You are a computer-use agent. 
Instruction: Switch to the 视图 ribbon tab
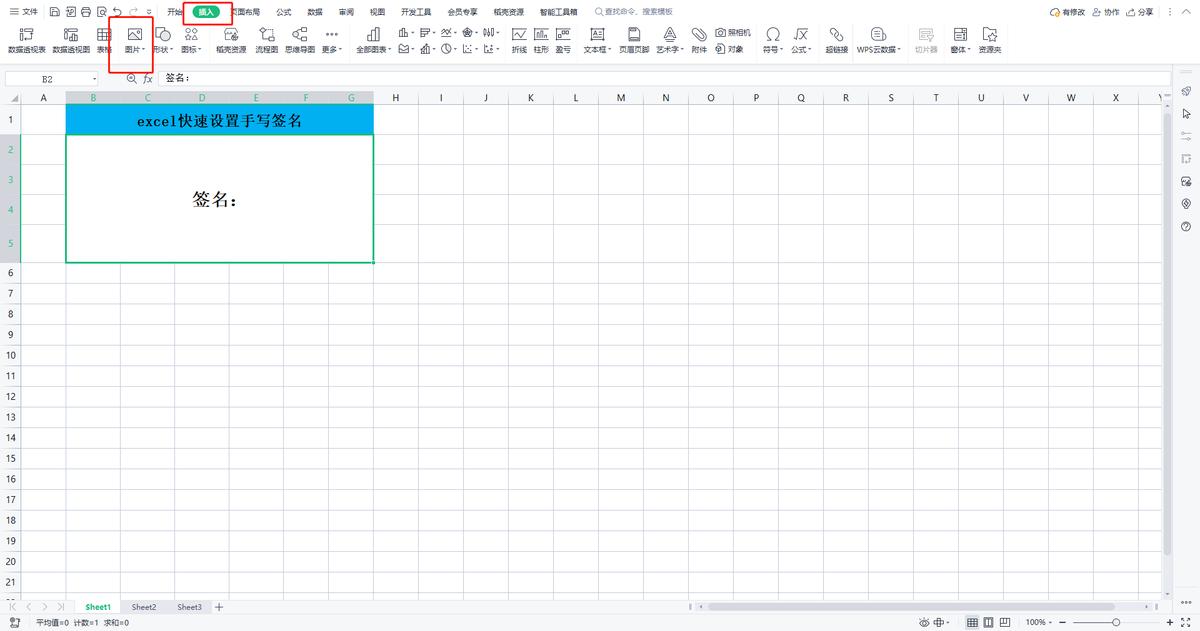click(x=377, y=12)
